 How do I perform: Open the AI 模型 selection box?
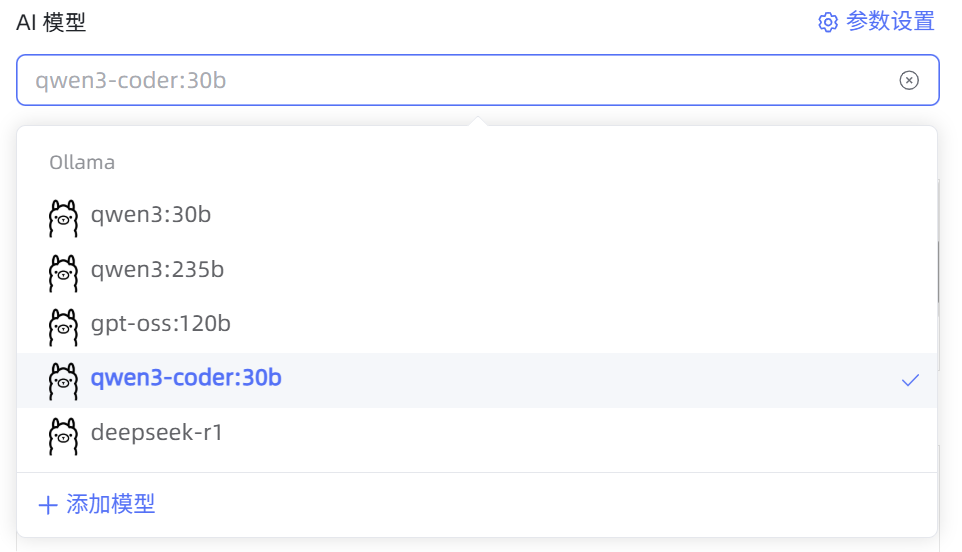tap(460, 80)
